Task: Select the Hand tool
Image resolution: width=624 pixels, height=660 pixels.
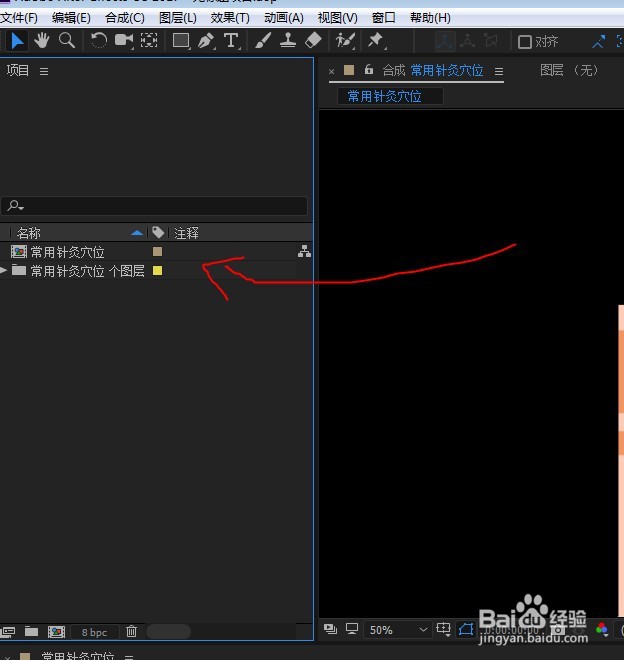Action: (x=42, y=41)
